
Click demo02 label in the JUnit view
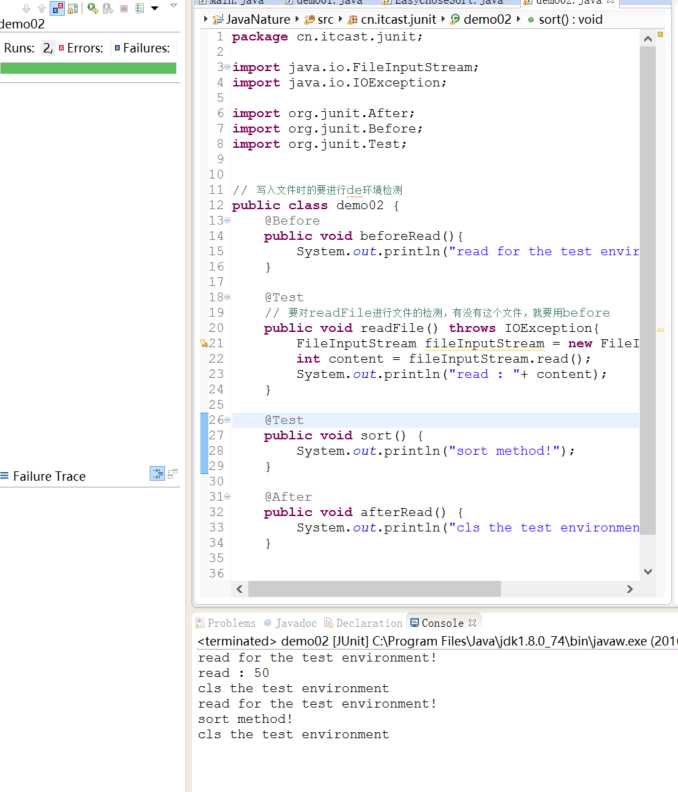(22, 24)
